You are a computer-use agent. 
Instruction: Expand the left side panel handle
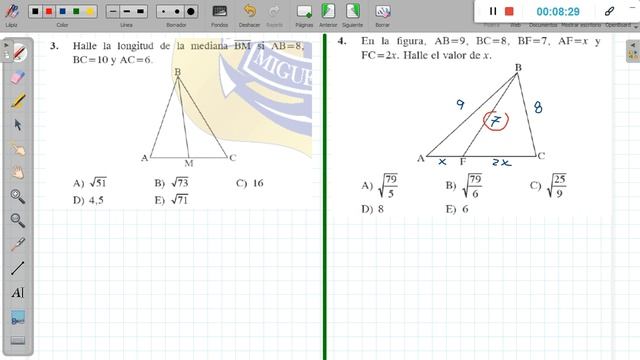[x=6, y=51]
